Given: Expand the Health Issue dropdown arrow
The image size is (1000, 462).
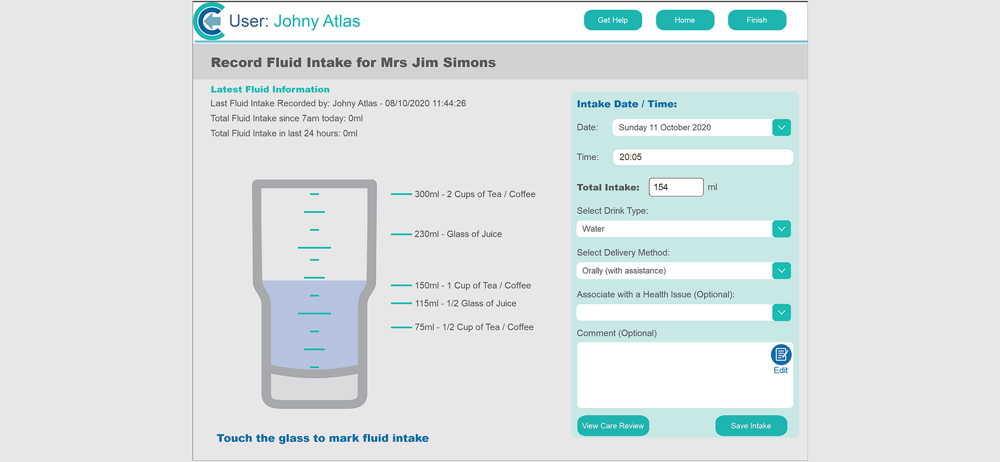Looking at the screenshot, I should pyautogui.click(x=782, y=313).
